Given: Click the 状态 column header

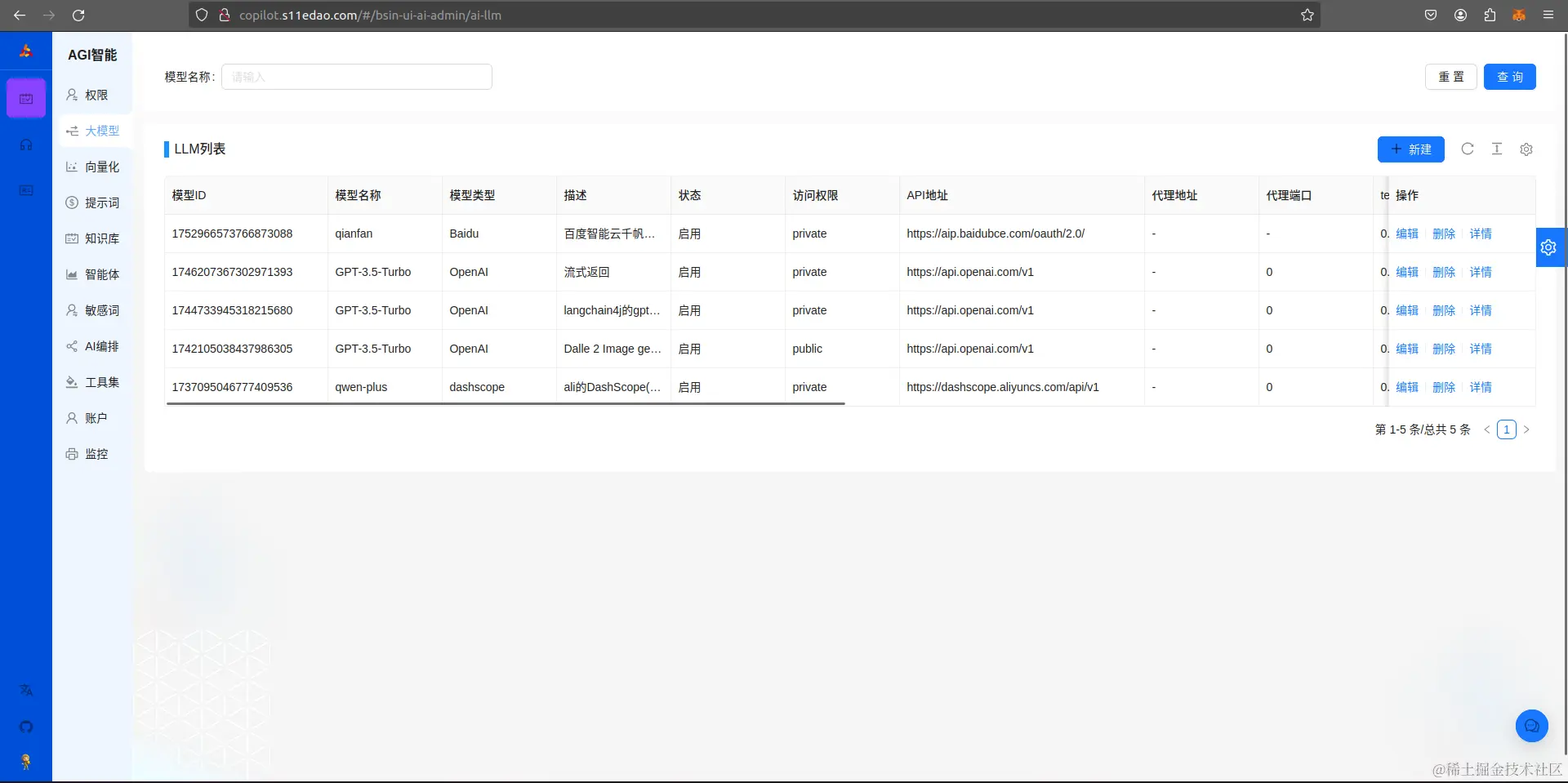Looking at the screenshot, I should 728,195.
